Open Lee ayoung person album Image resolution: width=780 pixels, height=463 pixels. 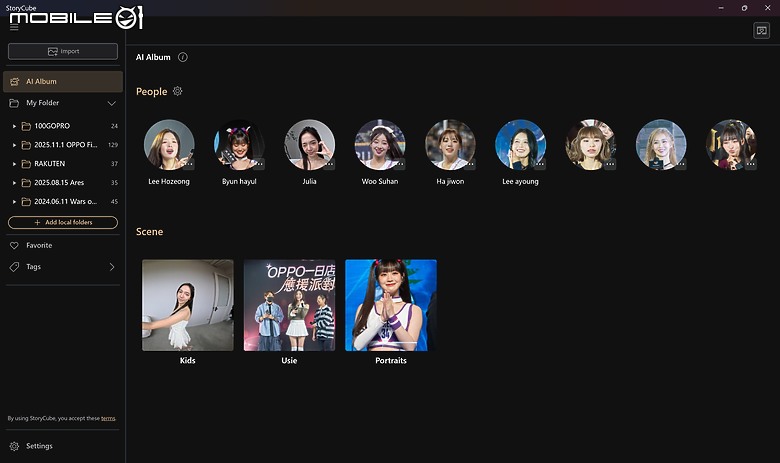click(520, 145)
